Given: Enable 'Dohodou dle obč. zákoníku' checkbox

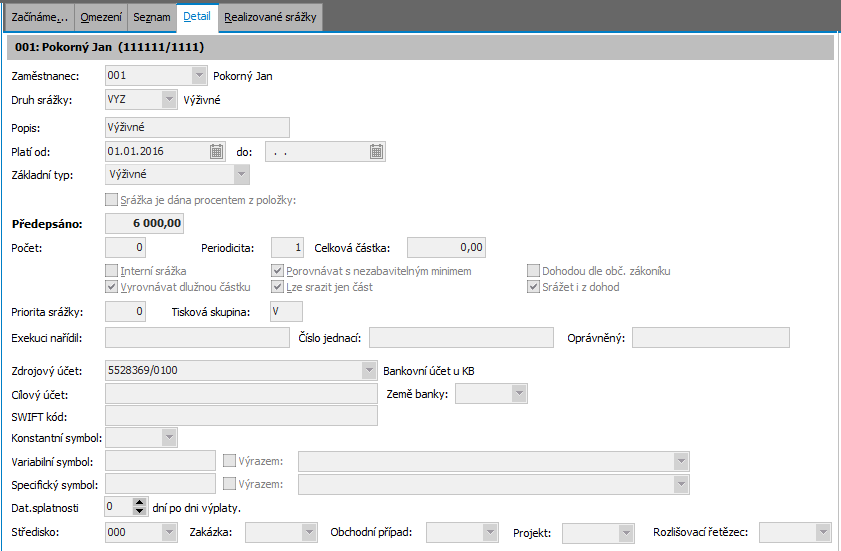Looking at the screenshot, I should (x=535, y=271).
